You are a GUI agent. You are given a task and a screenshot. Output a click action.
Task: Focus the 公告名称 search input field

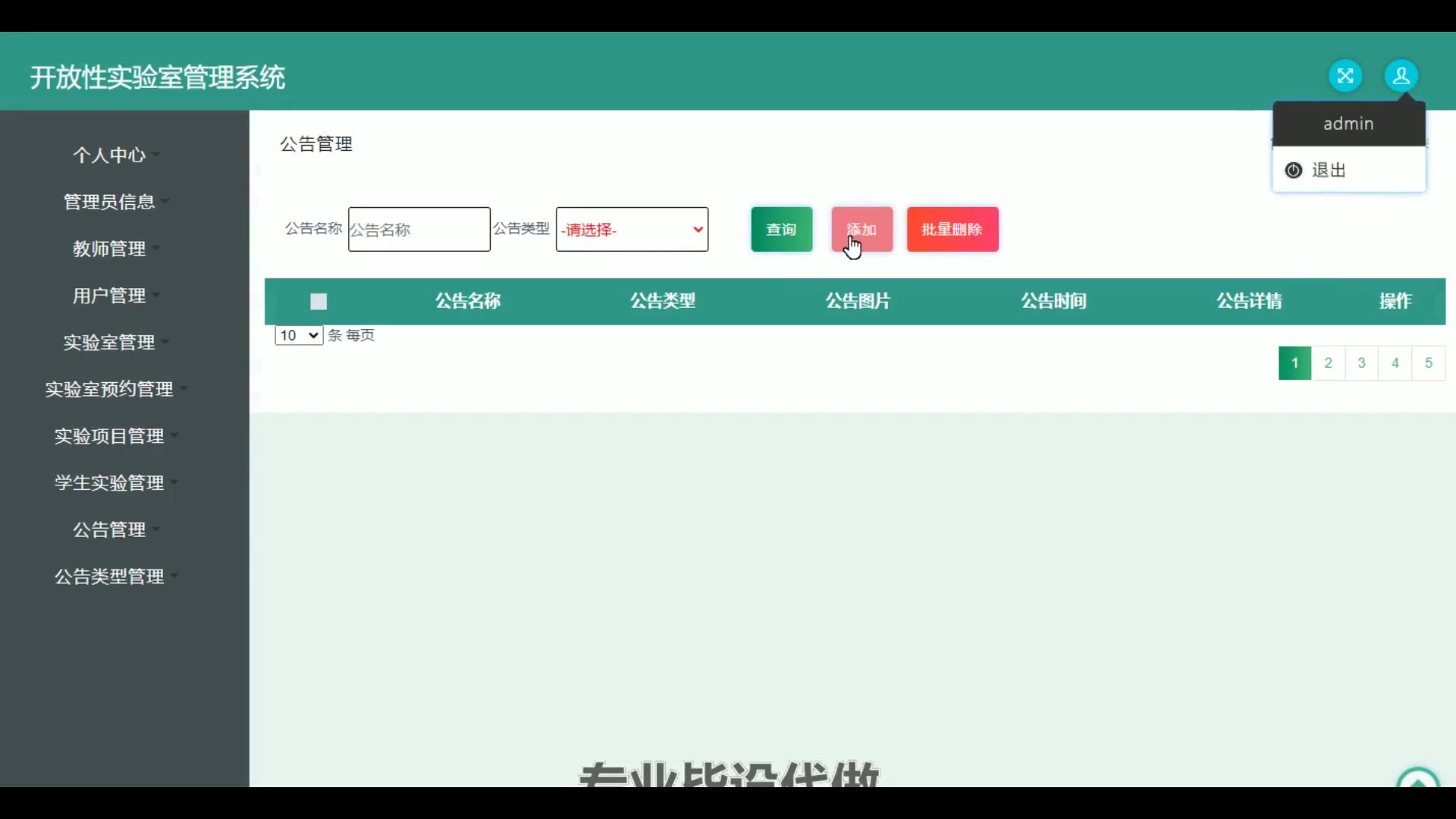(x=419, y=229)
